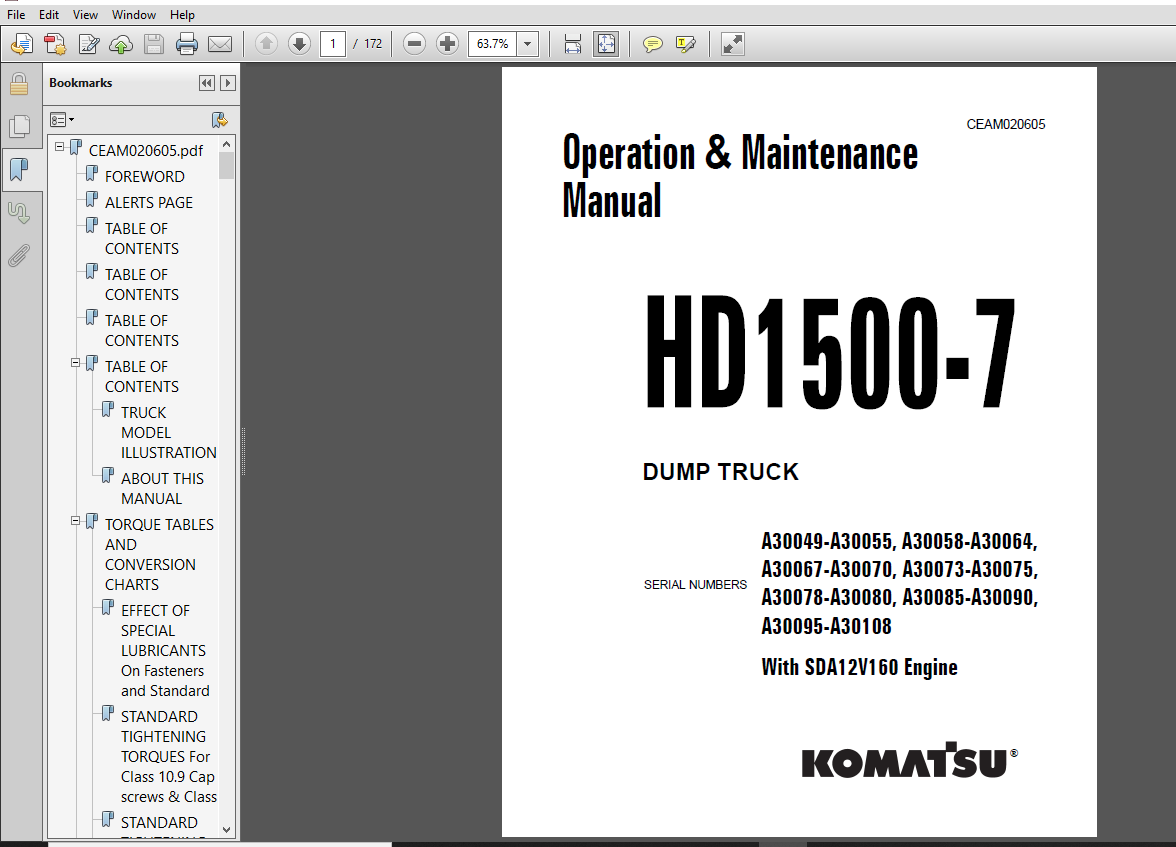
Task: Select EFFECT OF SPECIAL LUBRICANTS bookmark
Action: pos(165,650)
